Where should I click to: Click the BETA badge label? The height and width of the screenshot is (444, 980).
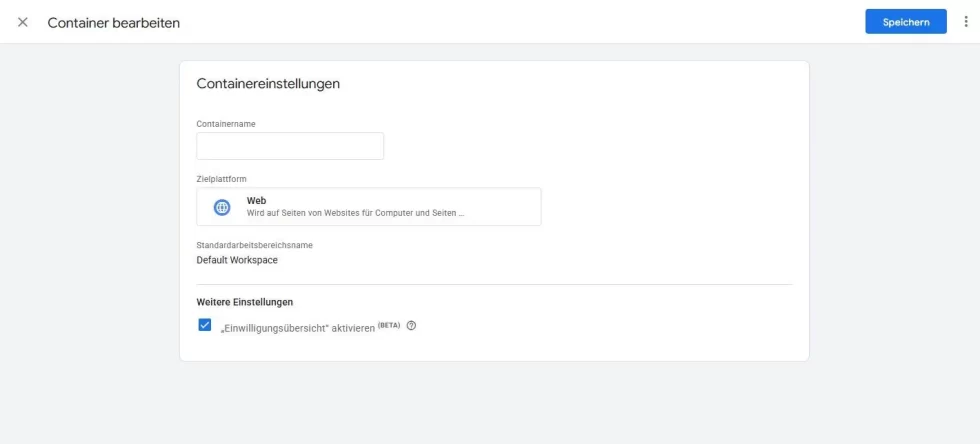pyautogui.click(x=389, y=324)
